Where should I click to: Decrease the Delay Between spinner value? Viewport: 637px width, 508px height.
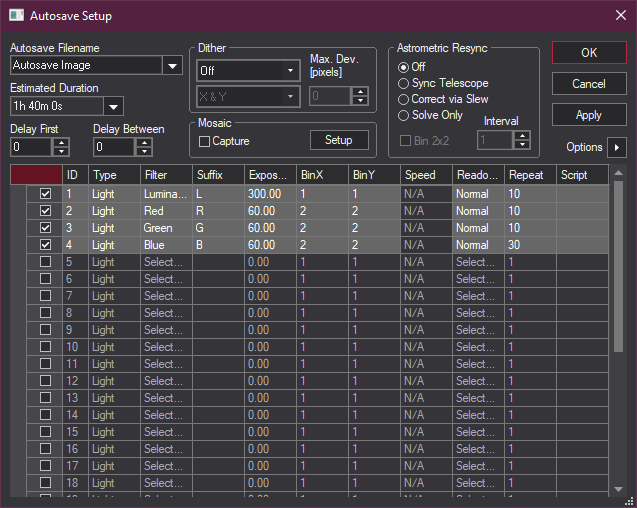click(144, 152)
